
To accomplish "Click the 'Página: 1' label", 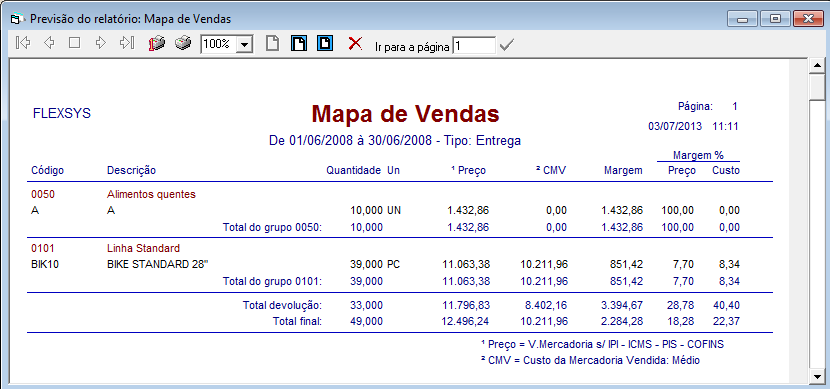I will 708,106.
